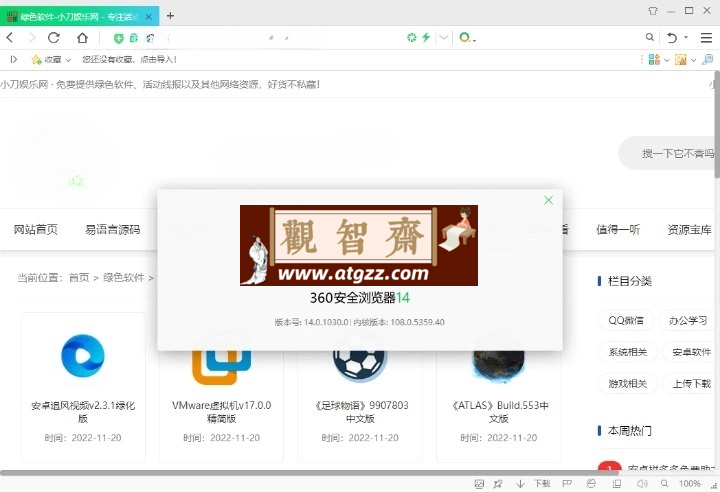The image size is (720, 492).
Task: Go back to the previous page
Action: 10,38
